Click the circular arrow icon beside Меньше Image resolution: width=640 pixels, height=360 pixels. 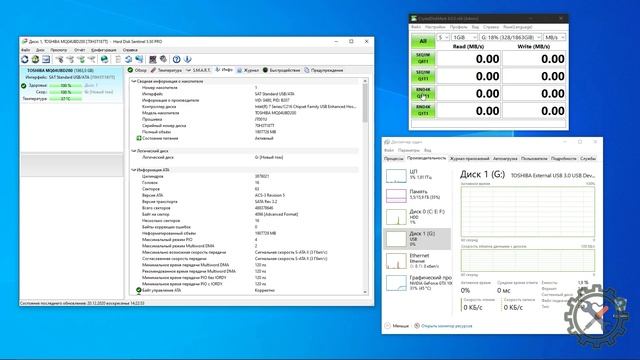coord(387,326)
